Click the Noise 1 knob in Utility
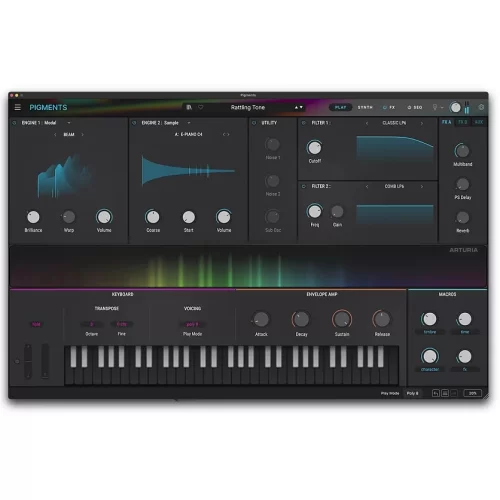 pos(273,145)
